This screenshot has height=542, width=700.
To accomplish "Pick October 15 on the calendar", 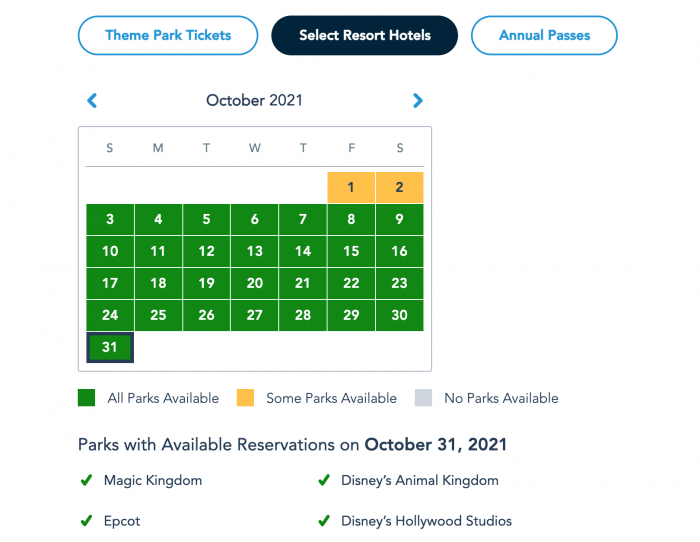I will [x=351, y=251].
